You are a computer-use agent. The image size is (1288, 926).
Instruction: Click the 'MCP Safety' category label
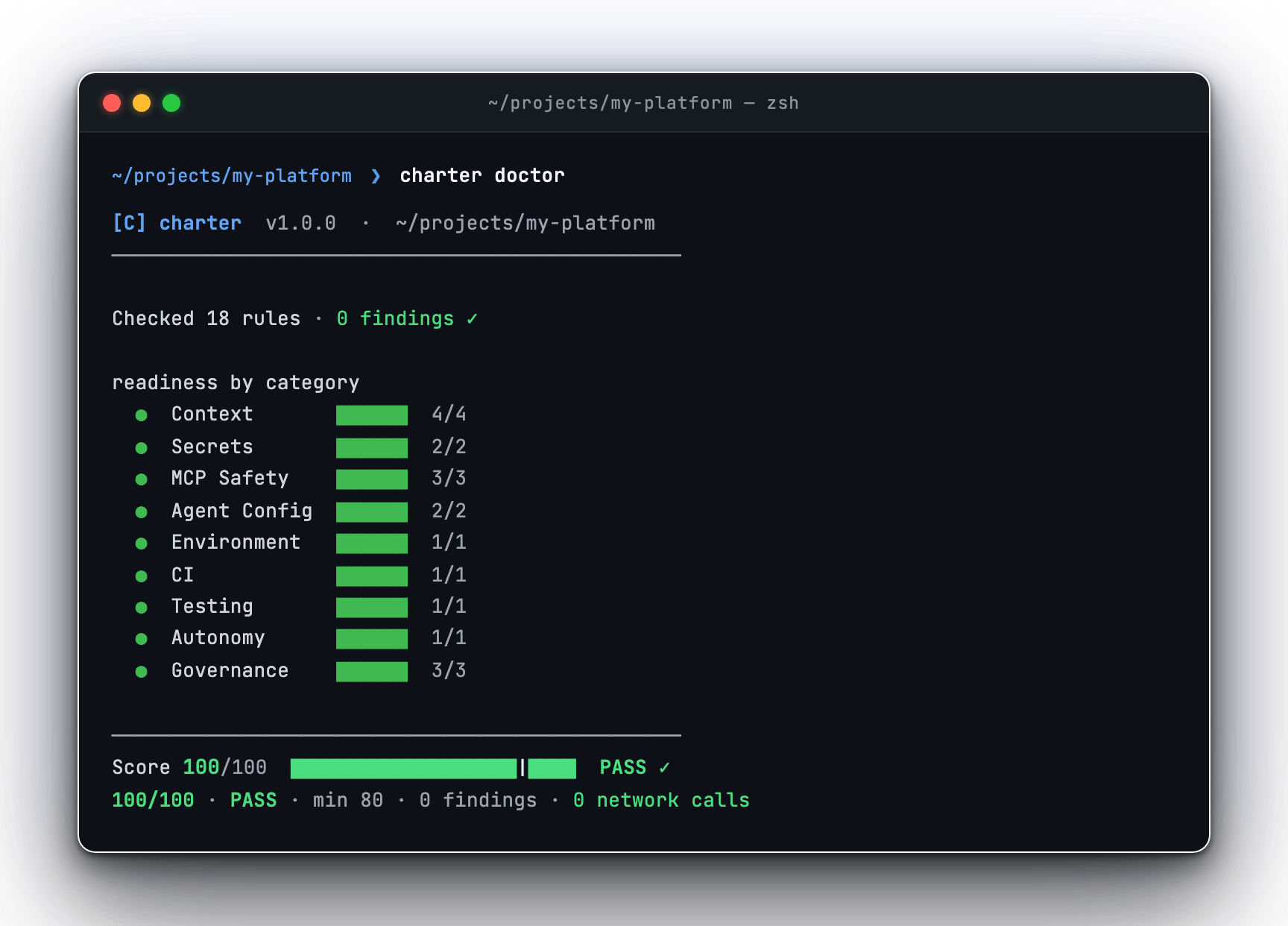point(230,478)
